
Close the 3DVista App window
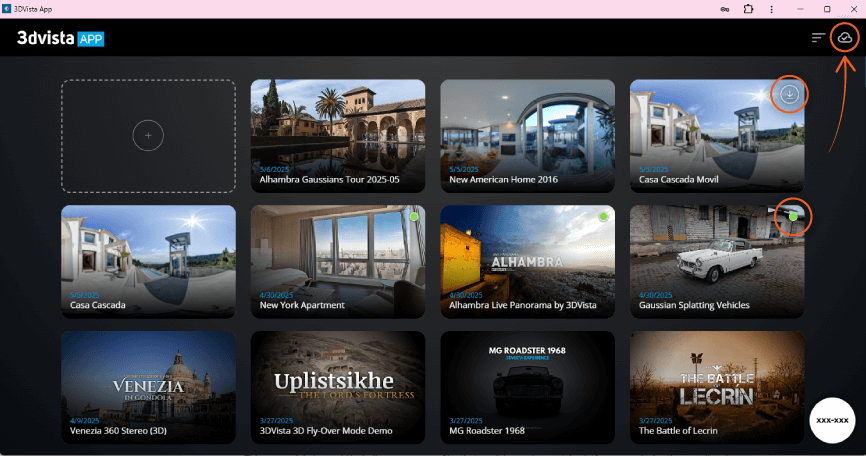[853, 9]
